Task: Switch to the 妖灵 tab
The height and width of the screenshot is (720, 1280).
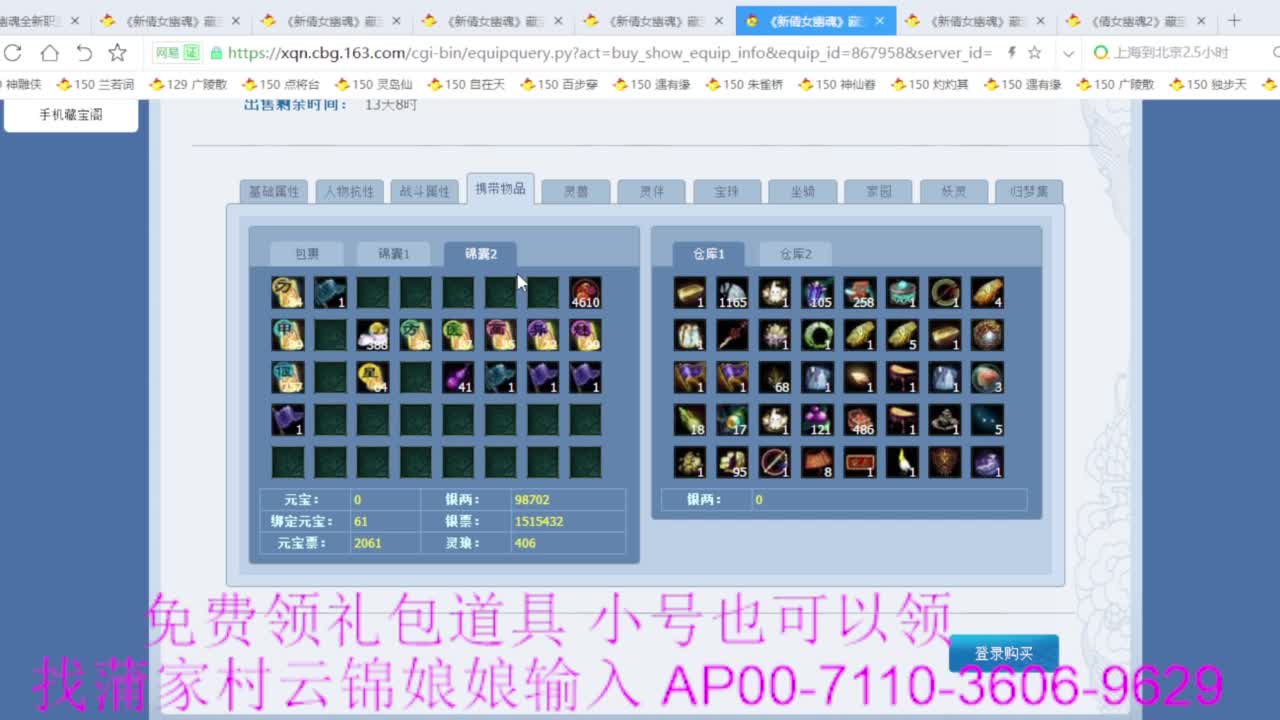Action: click(x=954, y=191)
